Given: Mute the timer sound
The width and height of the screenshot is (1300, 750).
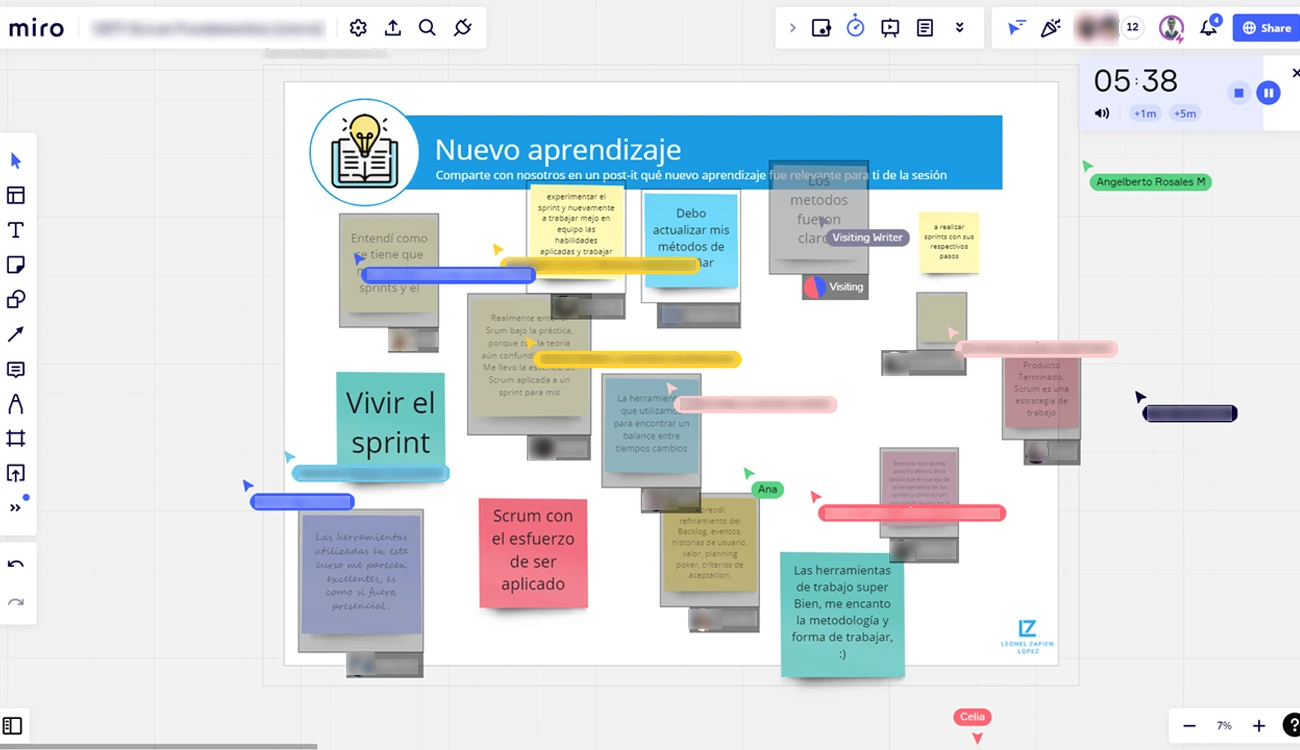Looking at the screenshot, I should coord(1102,113).
